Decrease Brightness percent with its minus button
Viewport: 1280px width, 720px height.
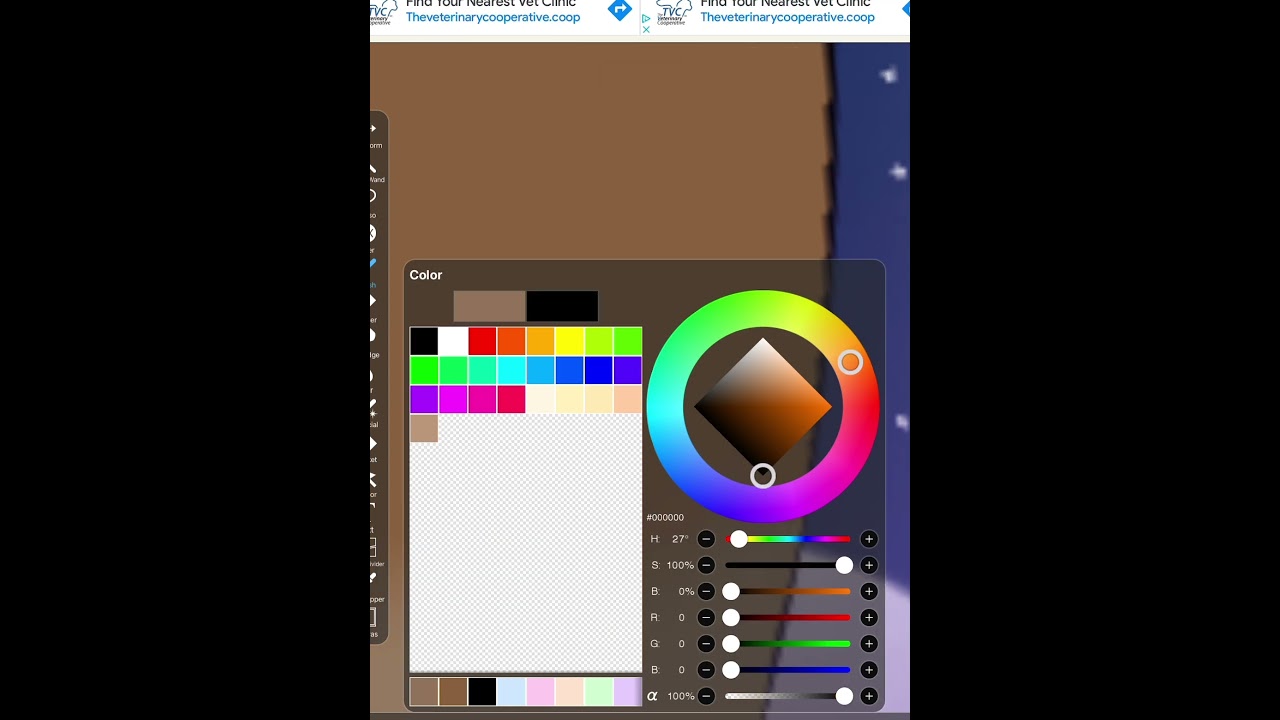pyautogui.click(x=706, y=591)
